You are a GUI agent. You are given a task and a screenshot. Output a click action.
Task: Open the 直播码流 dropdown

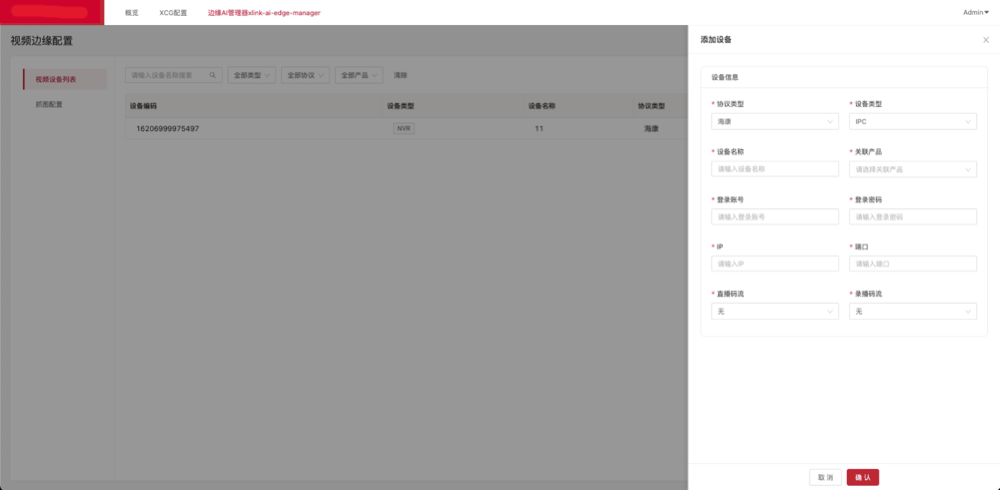pyautogui.click(x=775, y=311)
